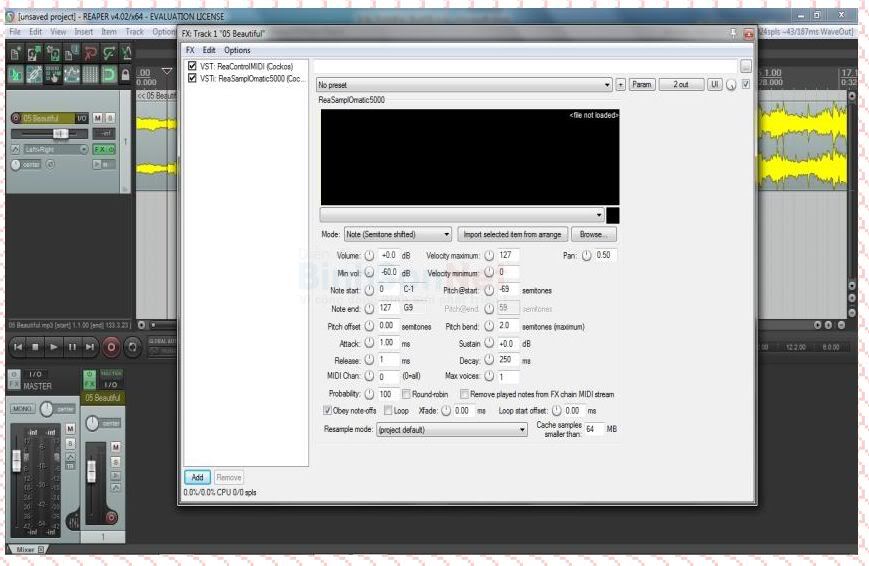Screen dimensions: 869x566
Task: Click MONO button on master mixer strip
Action: (22, 408)
